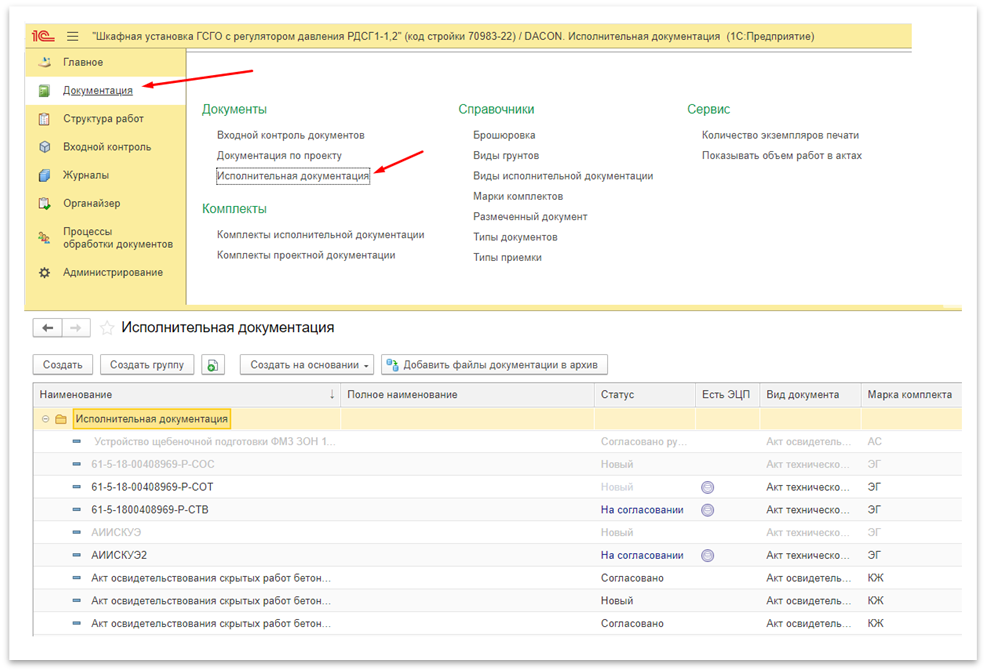The image size is (986, 672).
Task: Open the hamburger main menu
Action: [x=72, y=36]
